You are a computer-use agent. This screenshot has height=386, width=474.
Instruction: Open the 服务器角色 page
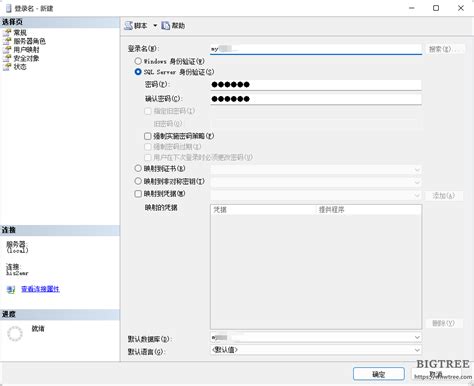point(29,41)
